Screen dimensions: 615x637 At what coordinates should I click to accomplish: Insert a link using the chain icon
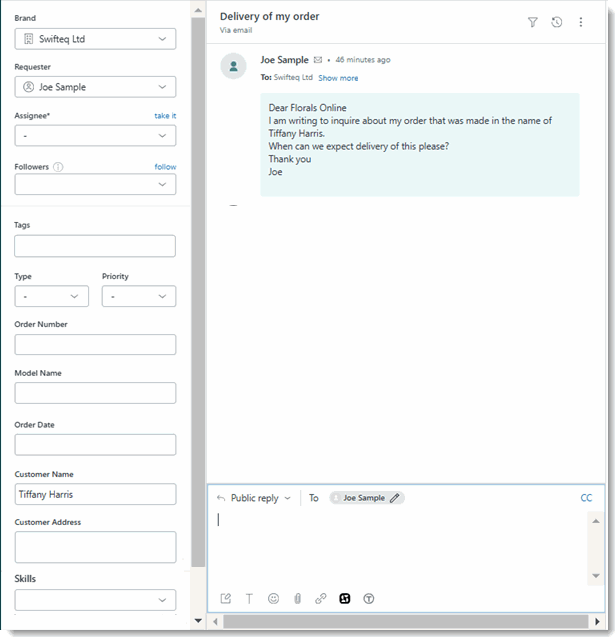(x=321, y=598)
